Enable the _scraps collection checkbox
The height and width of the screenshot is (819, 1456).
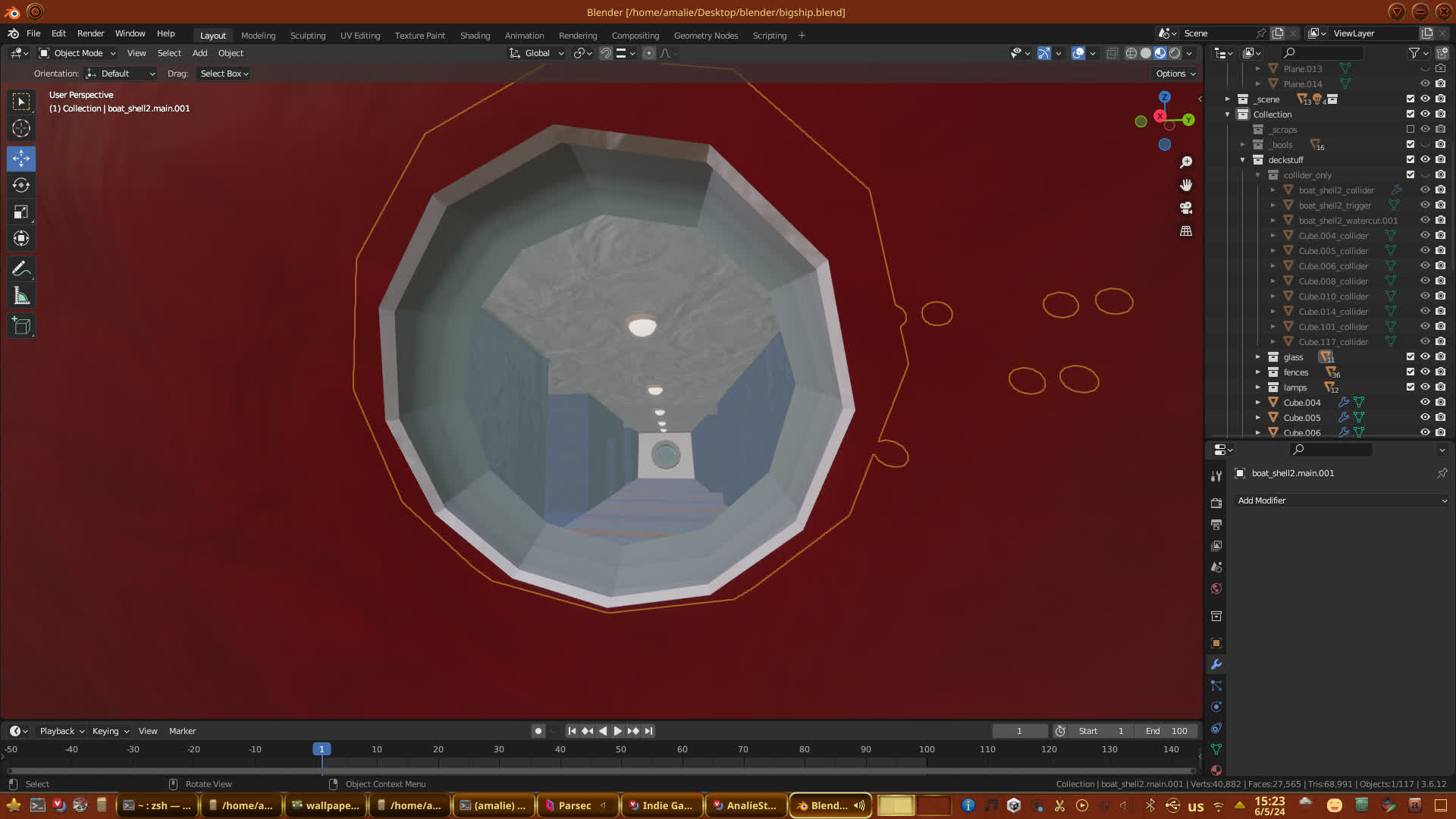(x=1410, y=129)
